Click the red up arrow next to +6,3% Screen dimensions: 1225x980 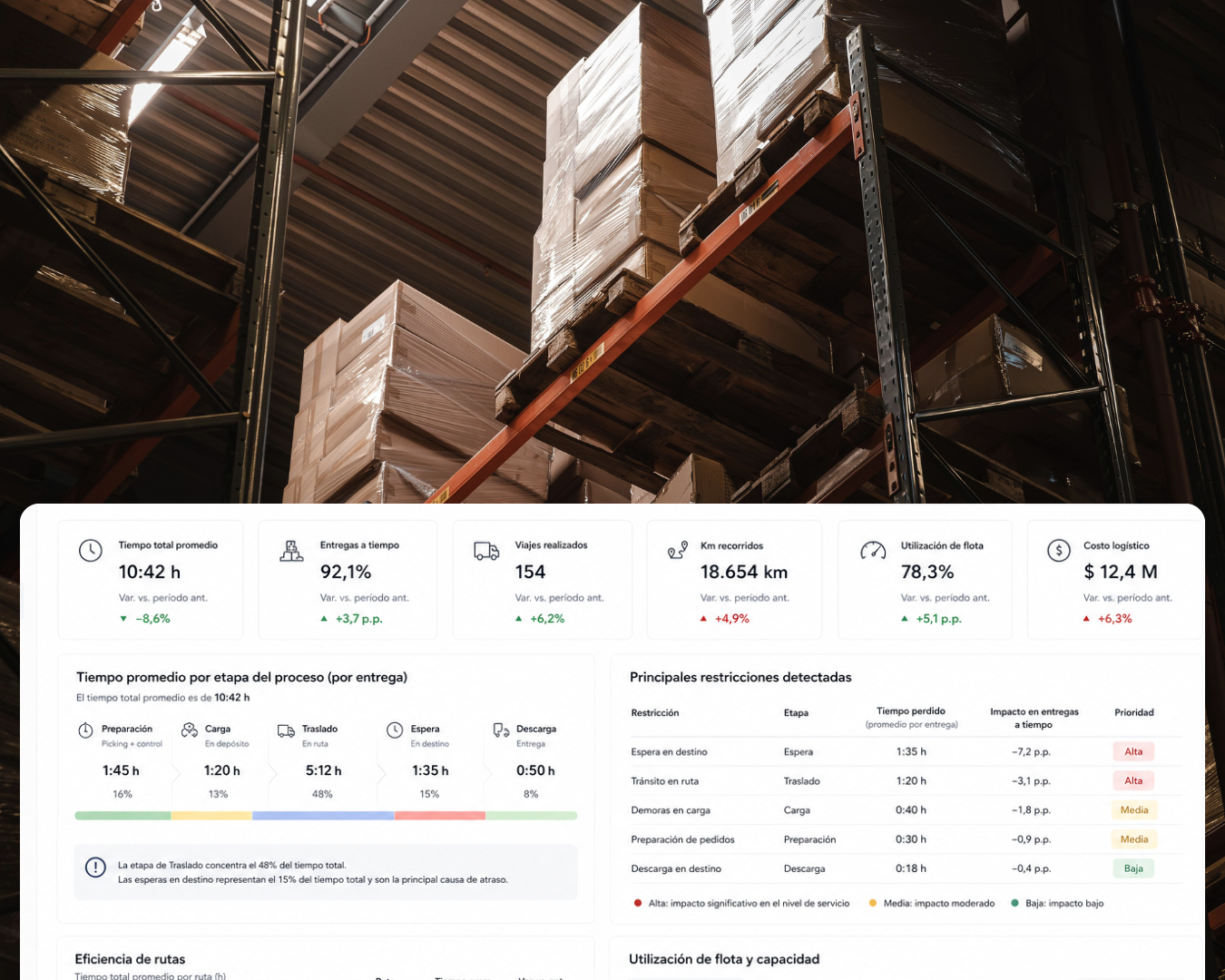1086,619
